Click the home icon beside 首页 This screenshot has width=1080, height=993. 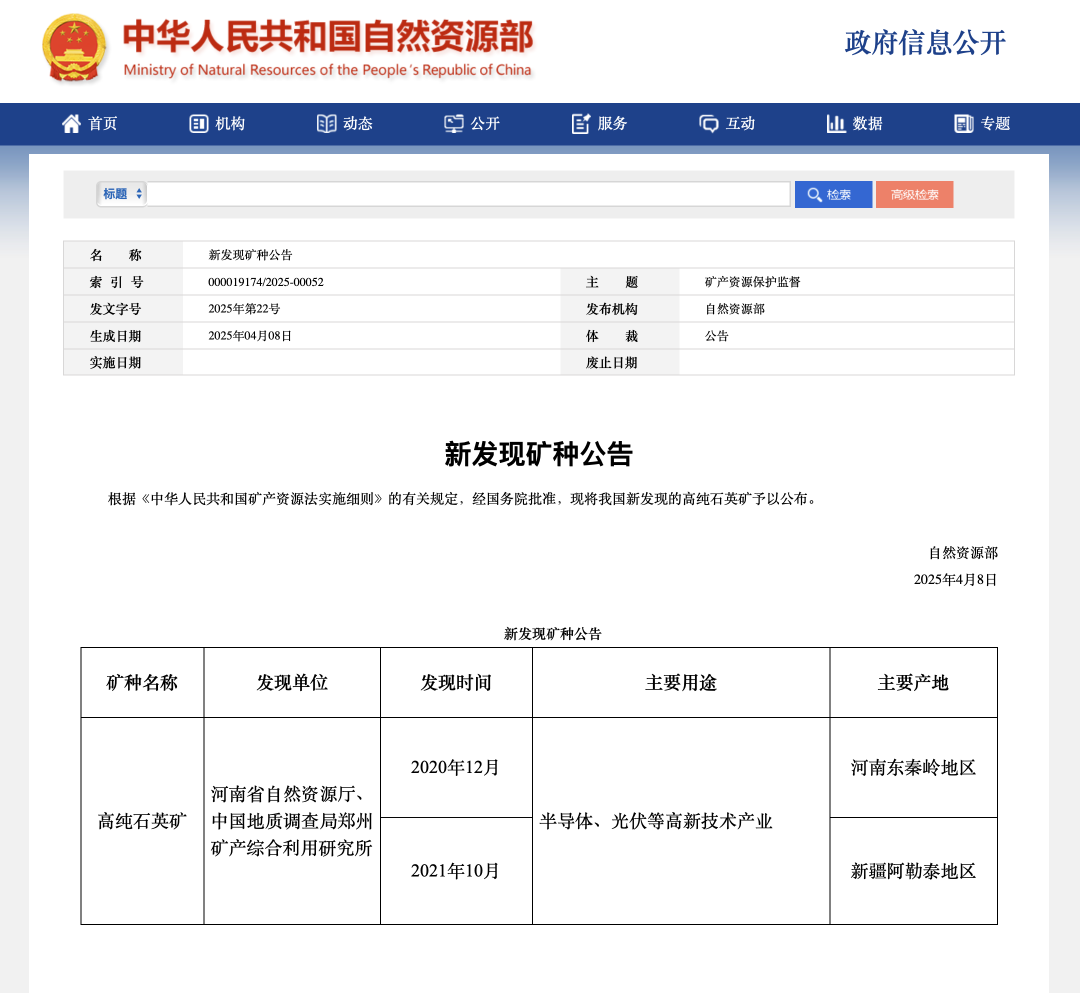71,124
